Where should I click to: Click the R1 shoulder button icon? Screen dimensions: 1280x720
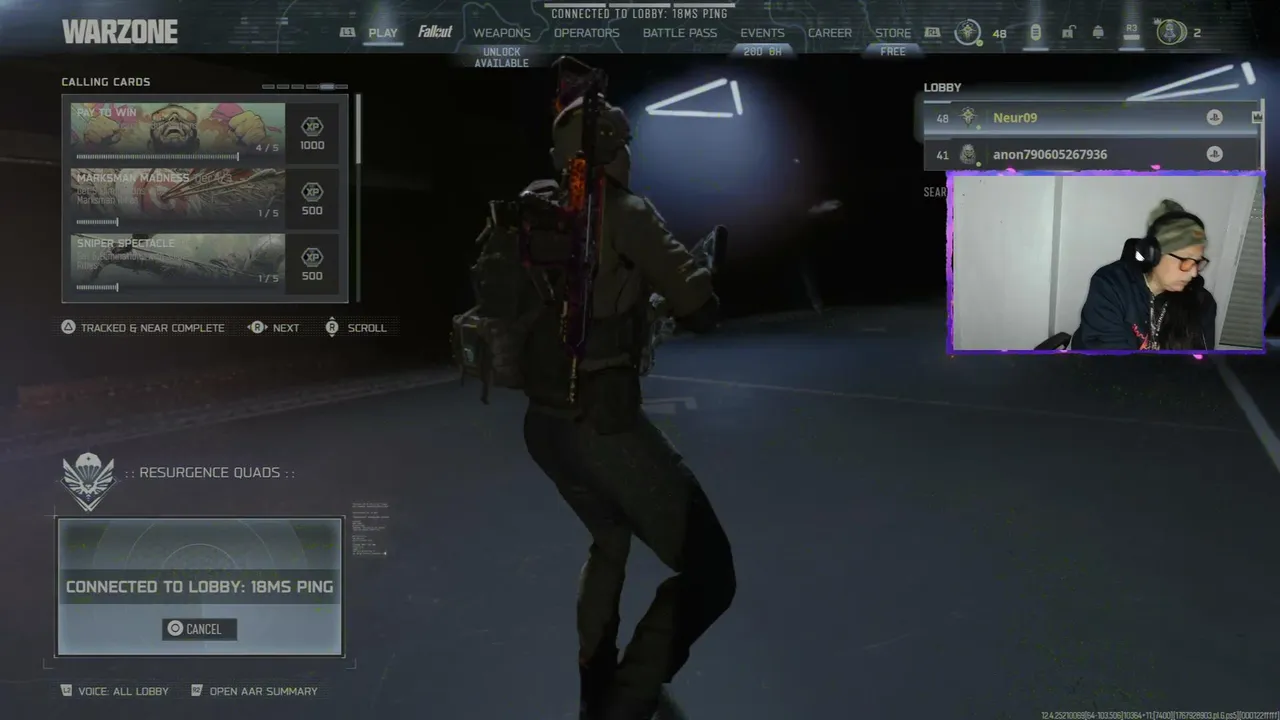tap(932, 32)
